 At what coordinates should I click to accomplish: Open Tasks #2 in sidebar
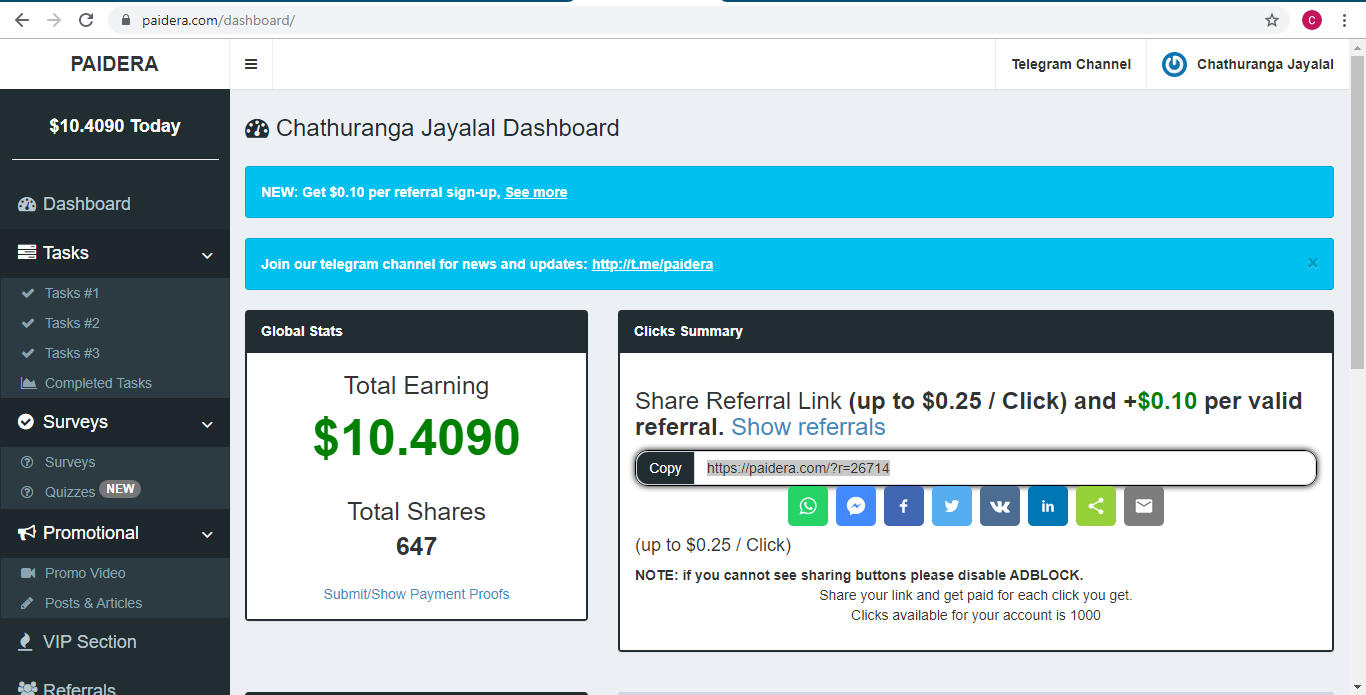115,323
